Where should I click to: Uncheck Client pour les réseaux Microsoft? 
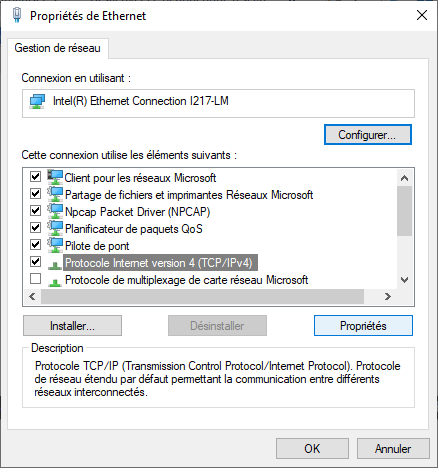[x=36, y=176]
